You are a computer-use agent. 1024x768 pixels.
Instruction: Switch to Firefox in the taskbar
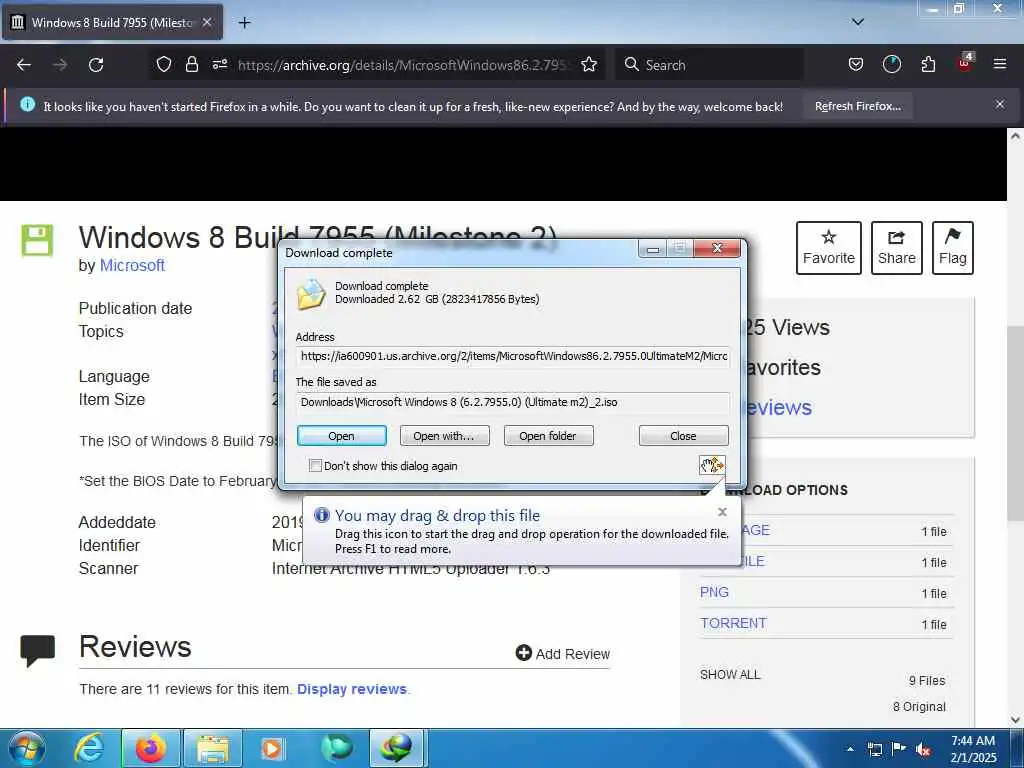[x=151, y=748]
